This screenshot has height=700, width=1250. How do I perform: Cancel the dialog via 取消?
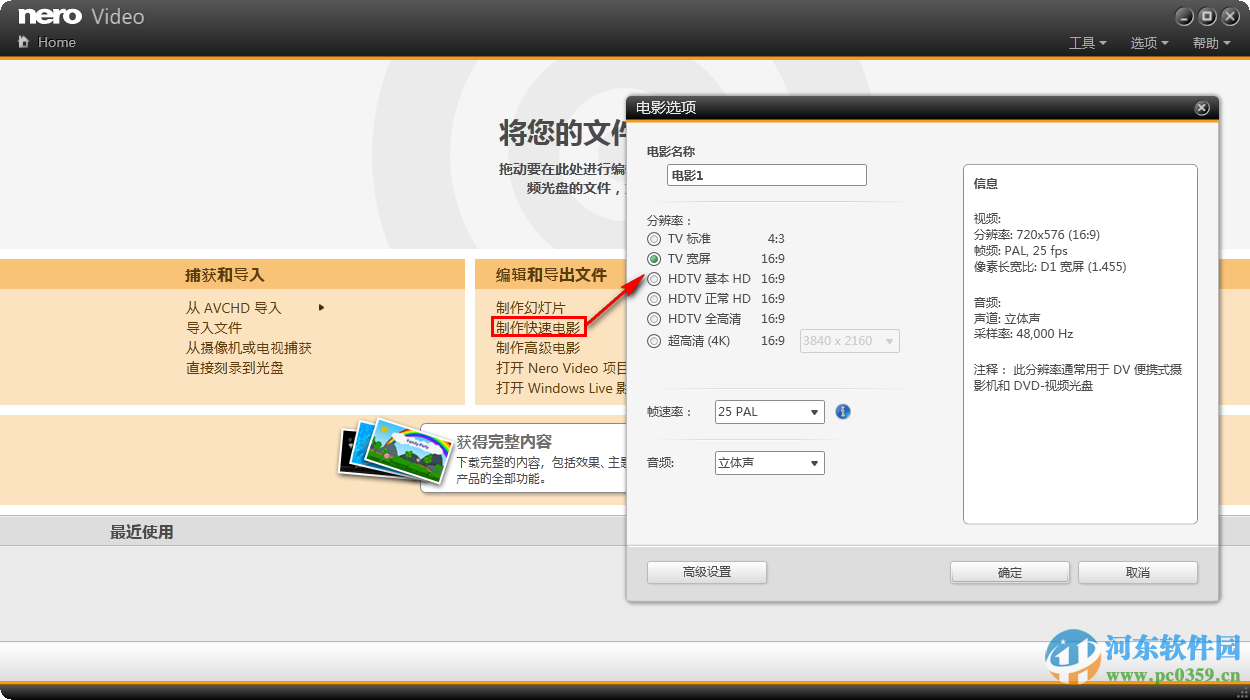pos(1137,572)
